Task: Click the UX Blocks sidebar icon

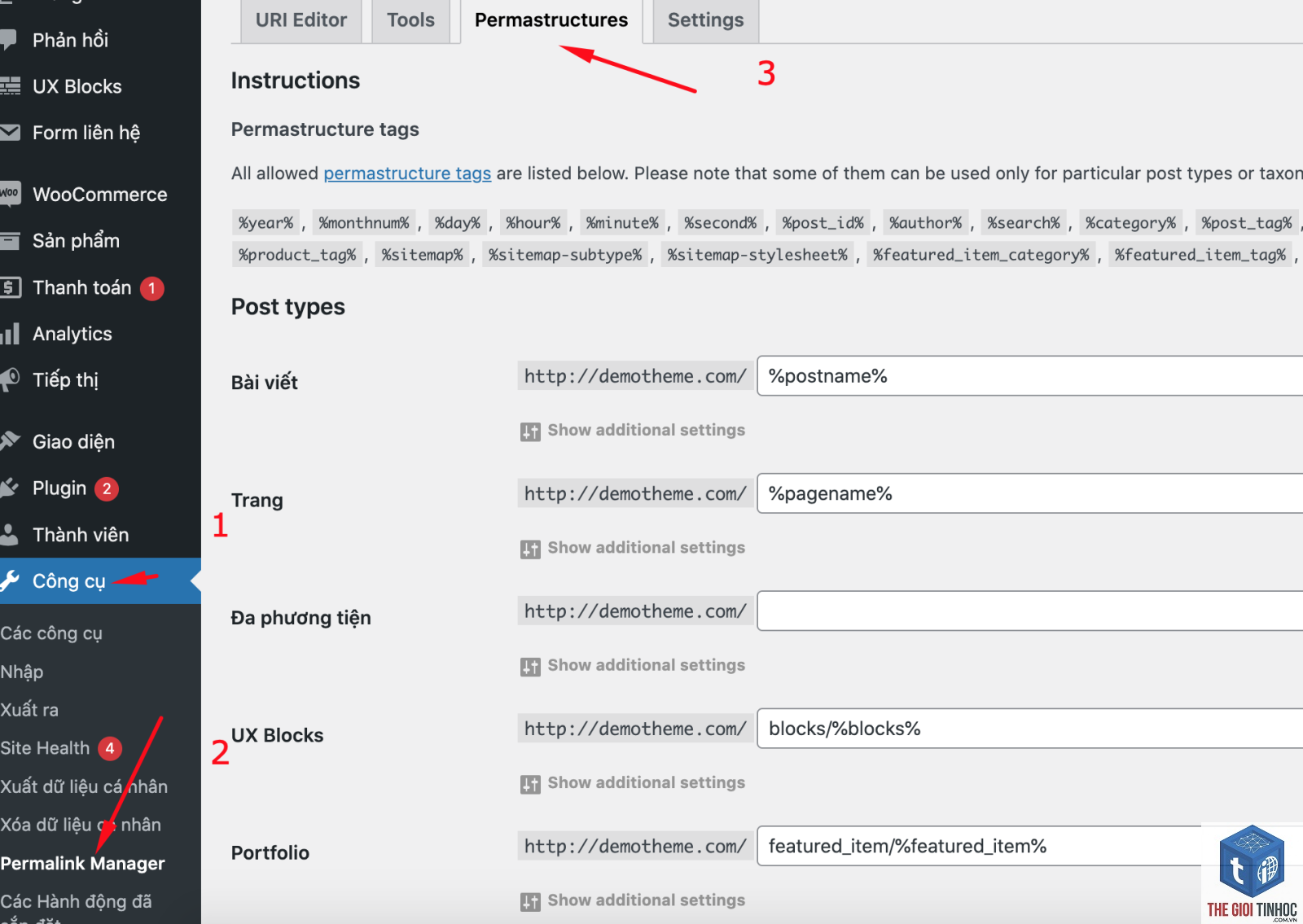Action: [10, 86]
